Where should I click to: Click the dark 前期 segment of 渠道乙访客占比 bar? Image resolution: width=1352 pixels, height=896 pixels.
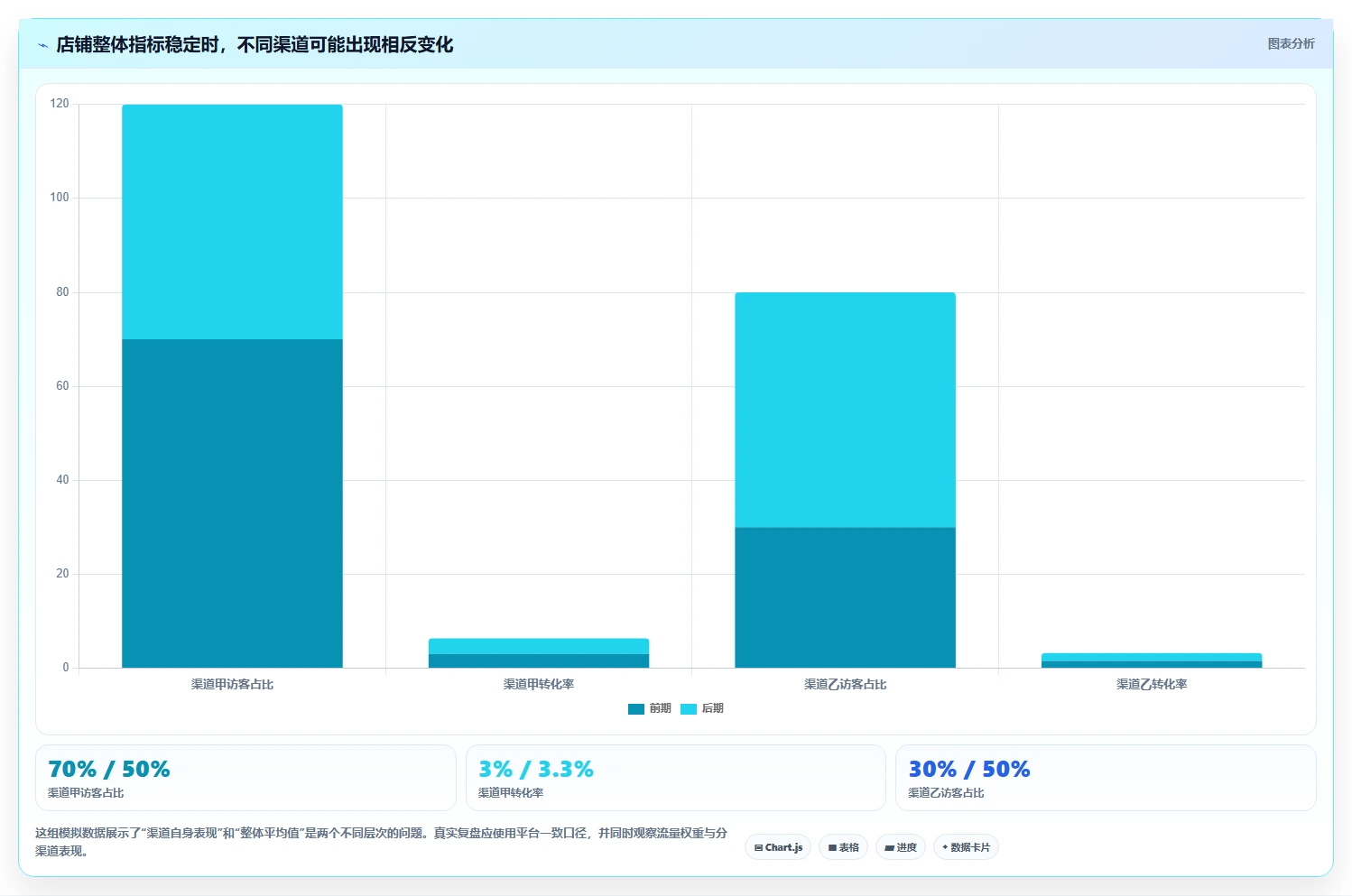click(x=845, y=597)
